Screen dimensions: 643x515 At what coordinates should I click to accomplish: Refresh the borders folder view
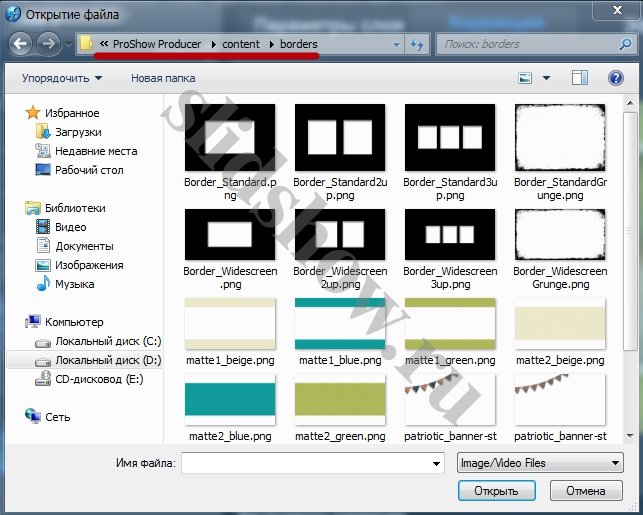(x=417, y=44)
